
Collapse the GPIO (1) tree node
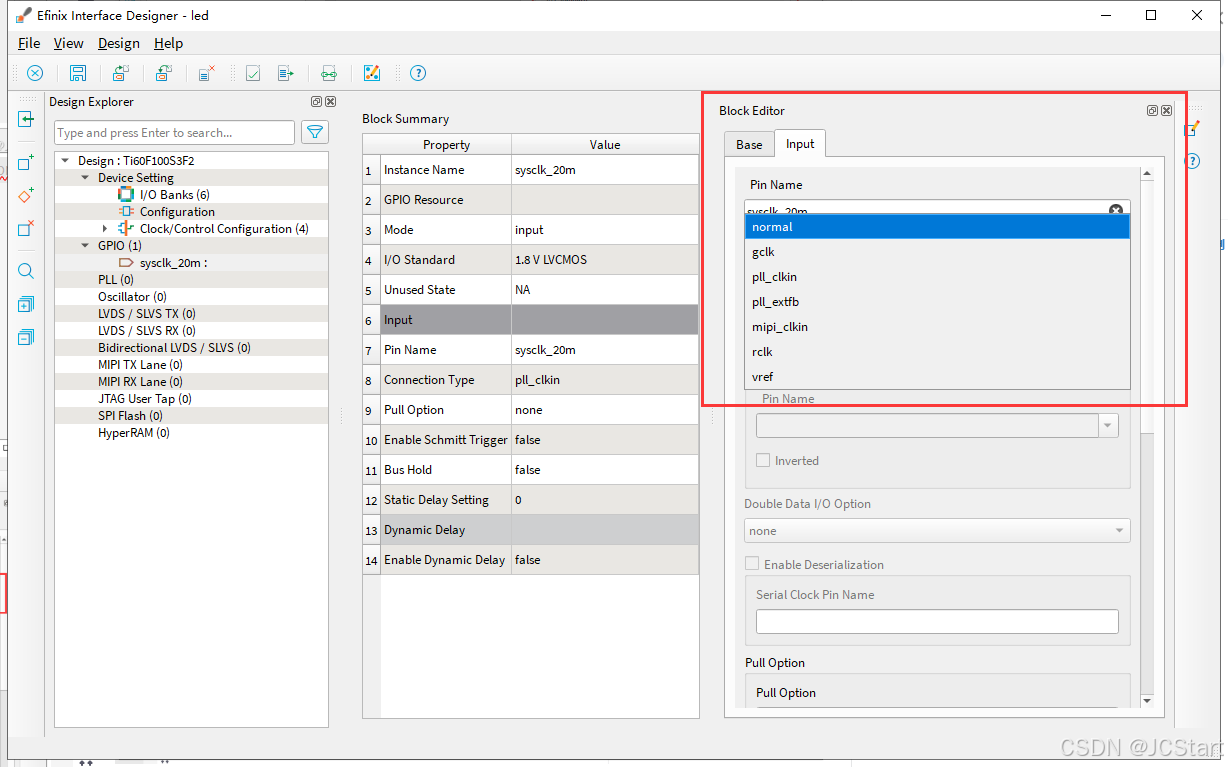tap(85, 245)
